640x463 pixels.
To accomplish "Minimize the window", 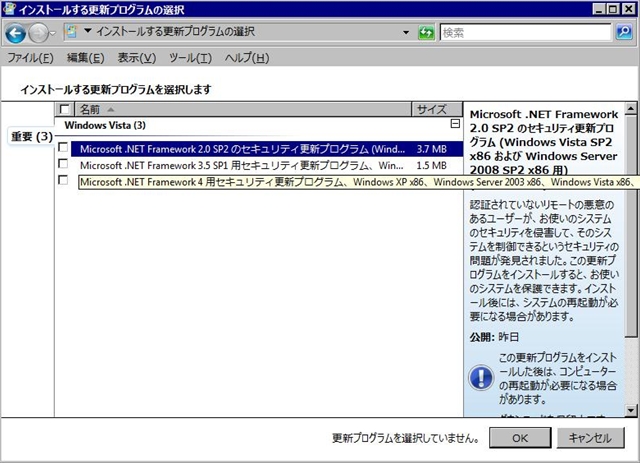I will 598,9.
